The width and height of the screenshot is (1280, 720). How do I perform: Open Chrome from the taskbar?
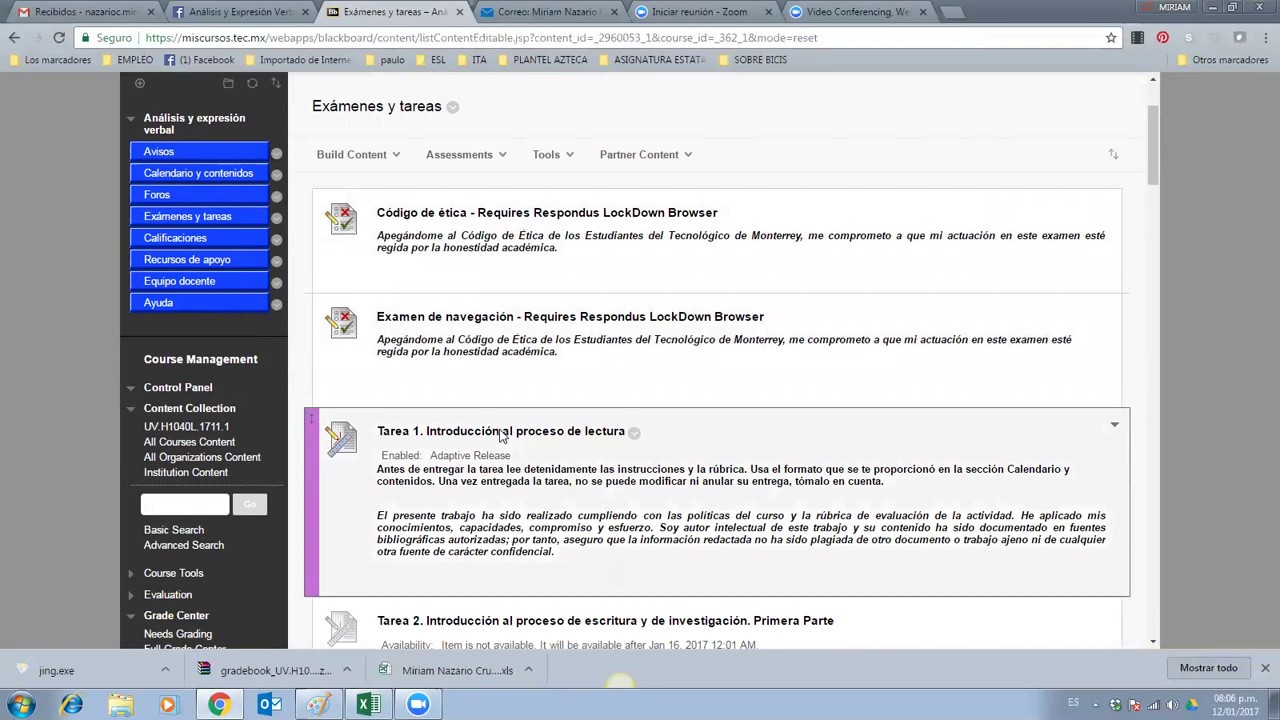(x=219, y=705)
